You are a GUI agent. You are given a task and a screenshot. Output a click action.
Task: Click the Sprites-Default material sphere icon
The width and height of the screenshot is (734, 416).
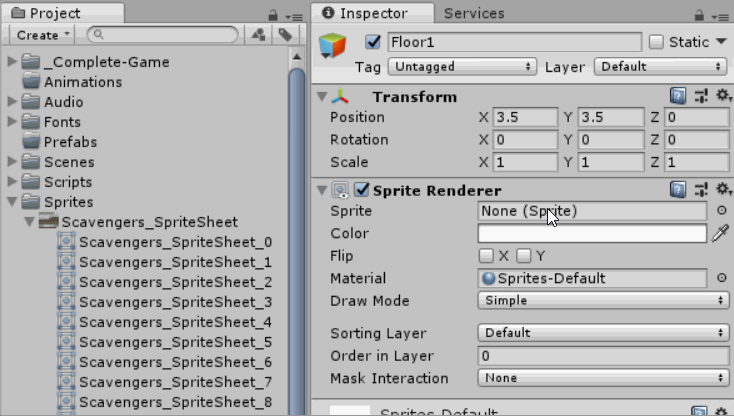[488, 278]
